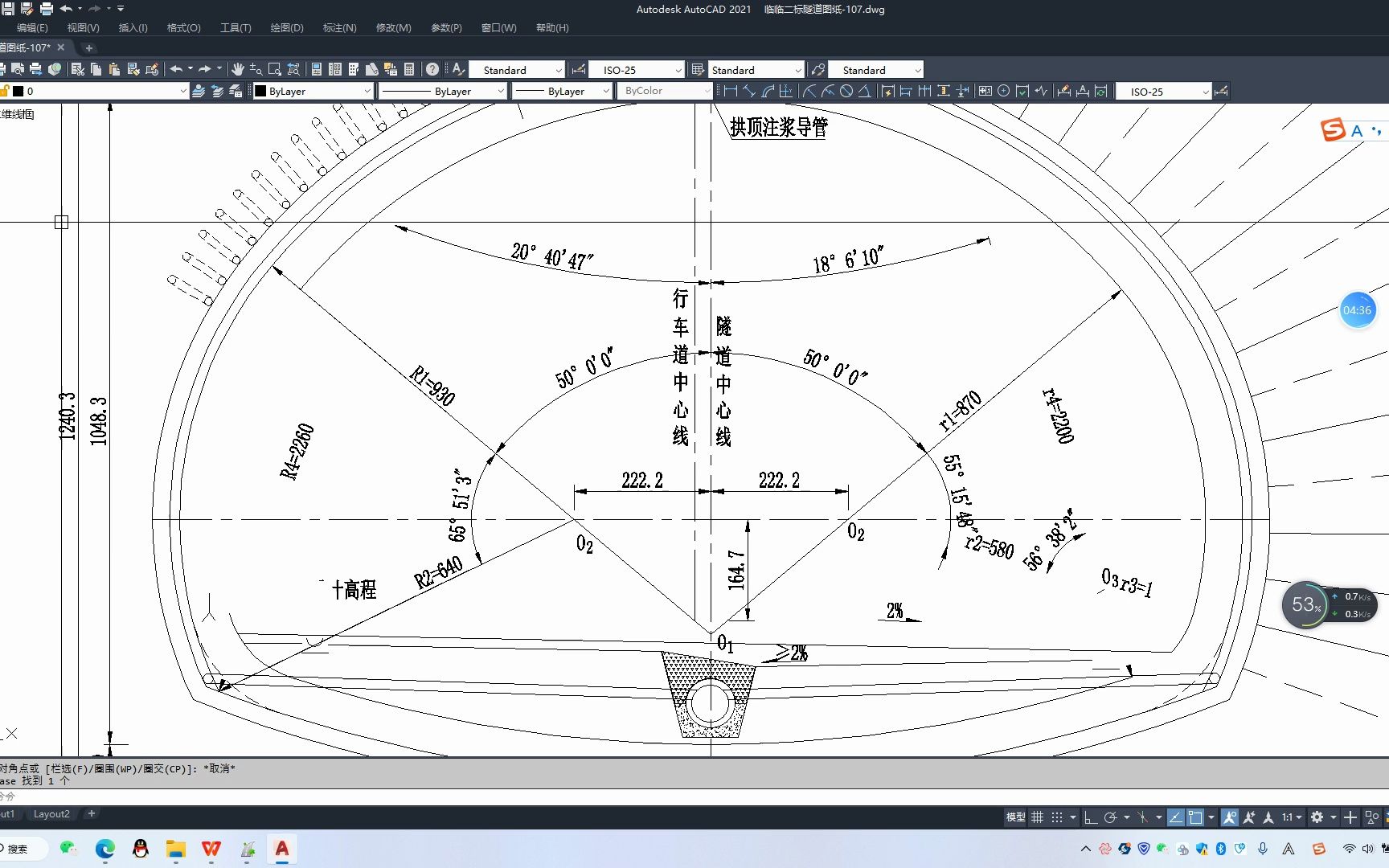Activate the Zoom Realtime tool
Image resolution: width=1389 pixels, height=868 pixels.
tap(256, 69)
